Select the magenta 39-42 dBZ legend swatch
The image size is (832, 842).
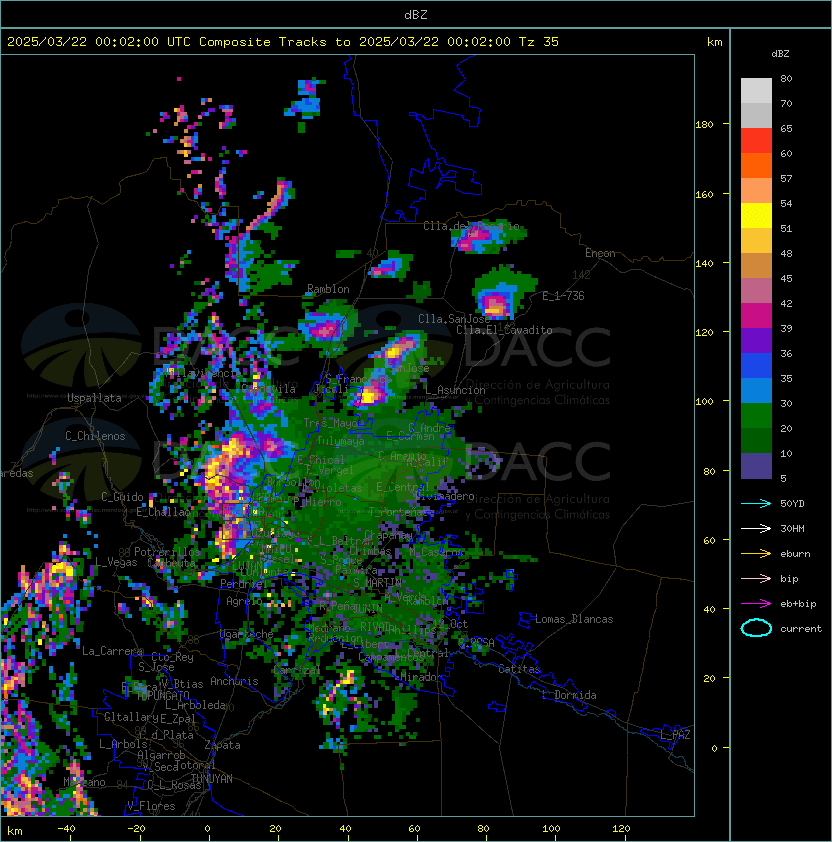click(756, 316)
